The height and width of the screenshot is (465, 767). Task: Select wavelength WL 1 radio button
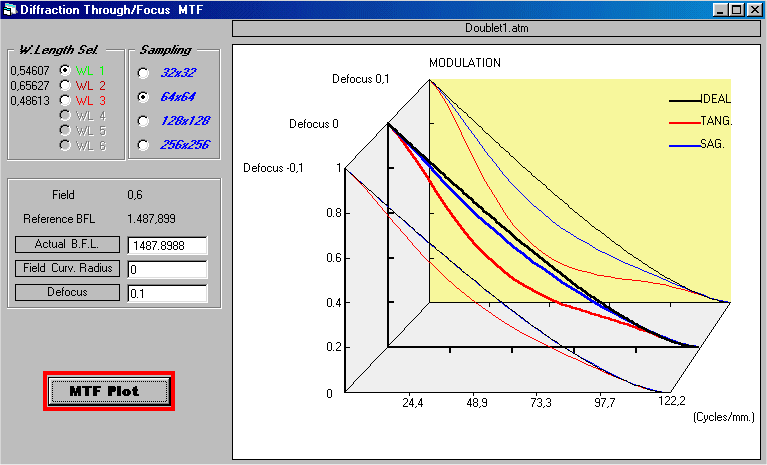[65, 70]
